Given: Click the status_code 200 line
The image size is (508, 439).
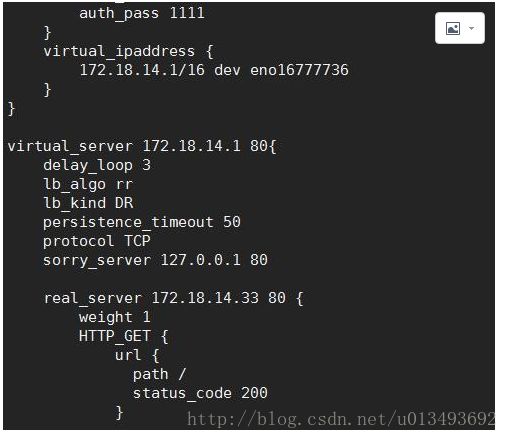Looking at the screenshot, I should point(200,393).
